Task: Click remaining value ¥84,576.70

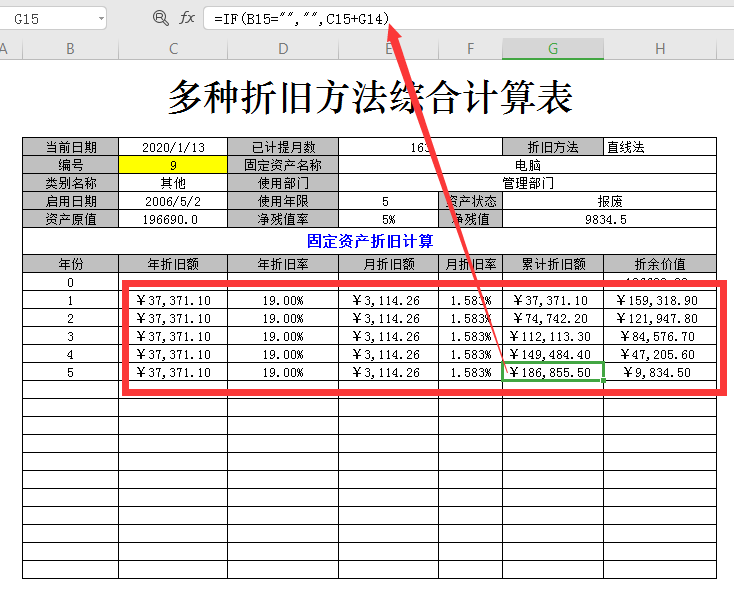Action: [660, 336]
